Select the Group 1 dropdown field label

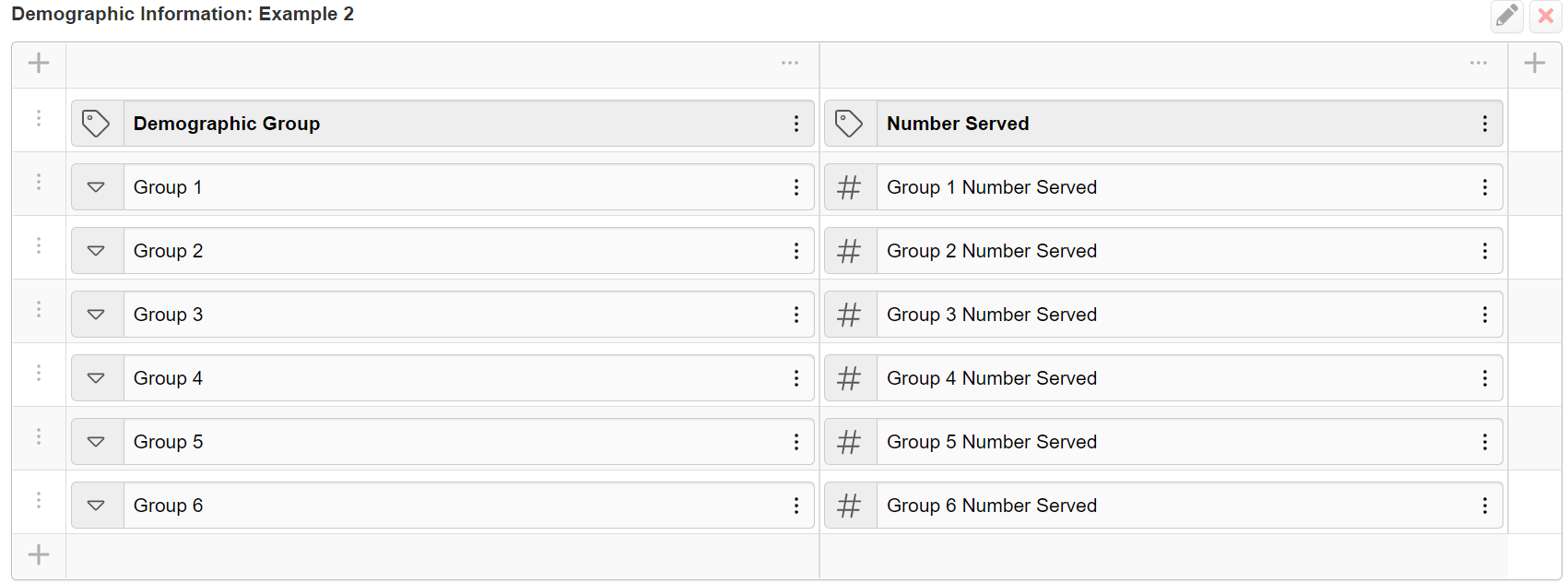(x=168, y=187)
